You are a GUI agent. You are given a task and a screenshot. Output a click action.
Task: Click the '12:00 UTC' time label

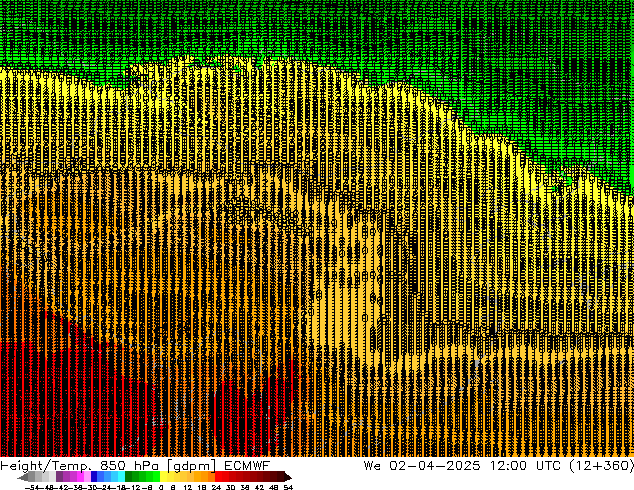click(525, 465)
